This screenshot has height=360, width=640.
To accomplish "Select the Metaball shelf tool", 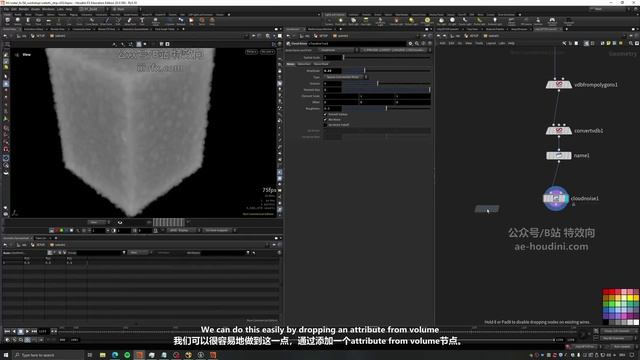I will pos(180,21).
